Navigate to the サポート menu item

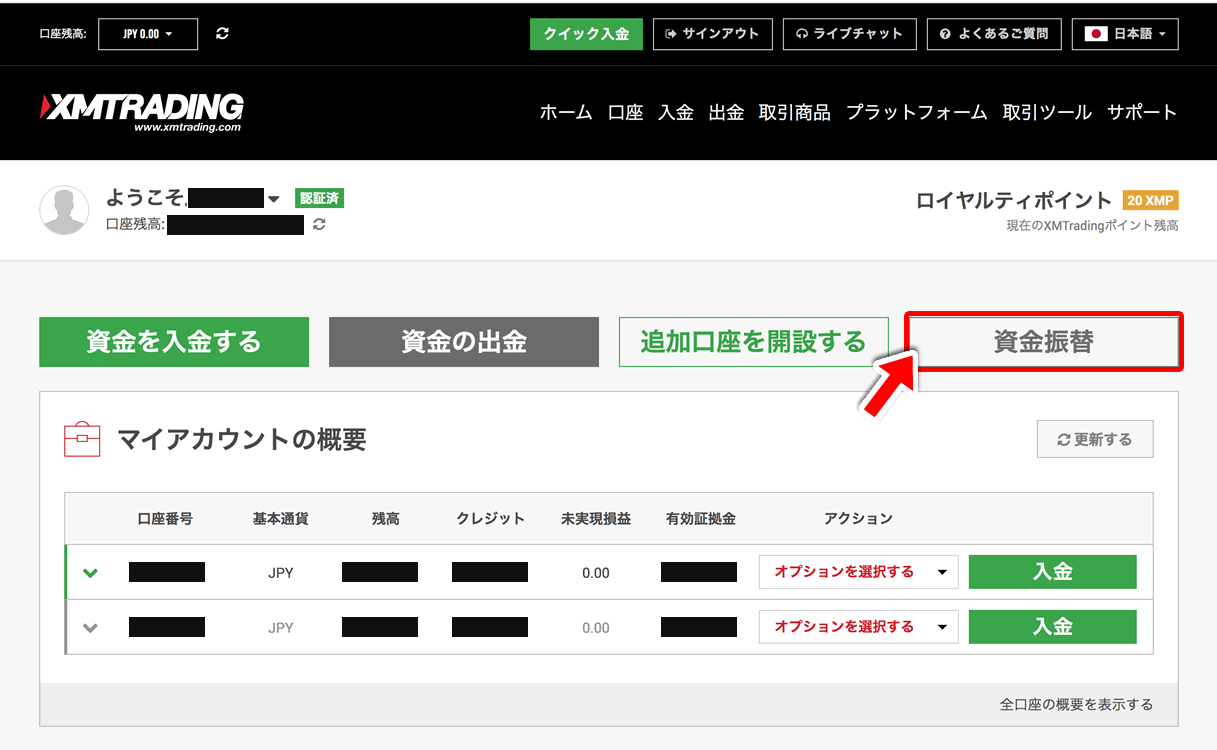pyautogui.click(x=1142, y=112)
